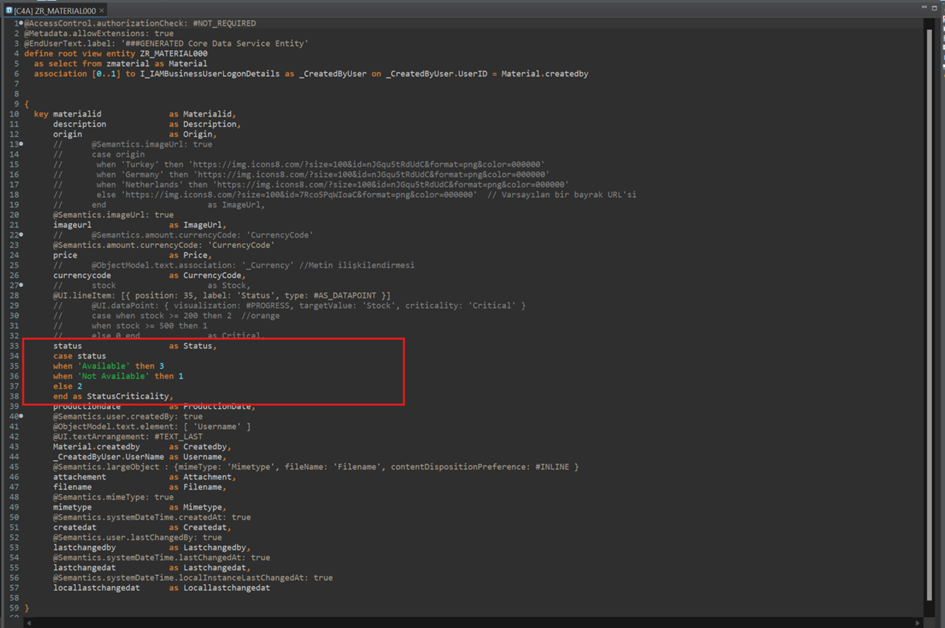945x628 pixels.
Task: Click the right arrow of the horizontal scrollbar
Action: [916, 622]
